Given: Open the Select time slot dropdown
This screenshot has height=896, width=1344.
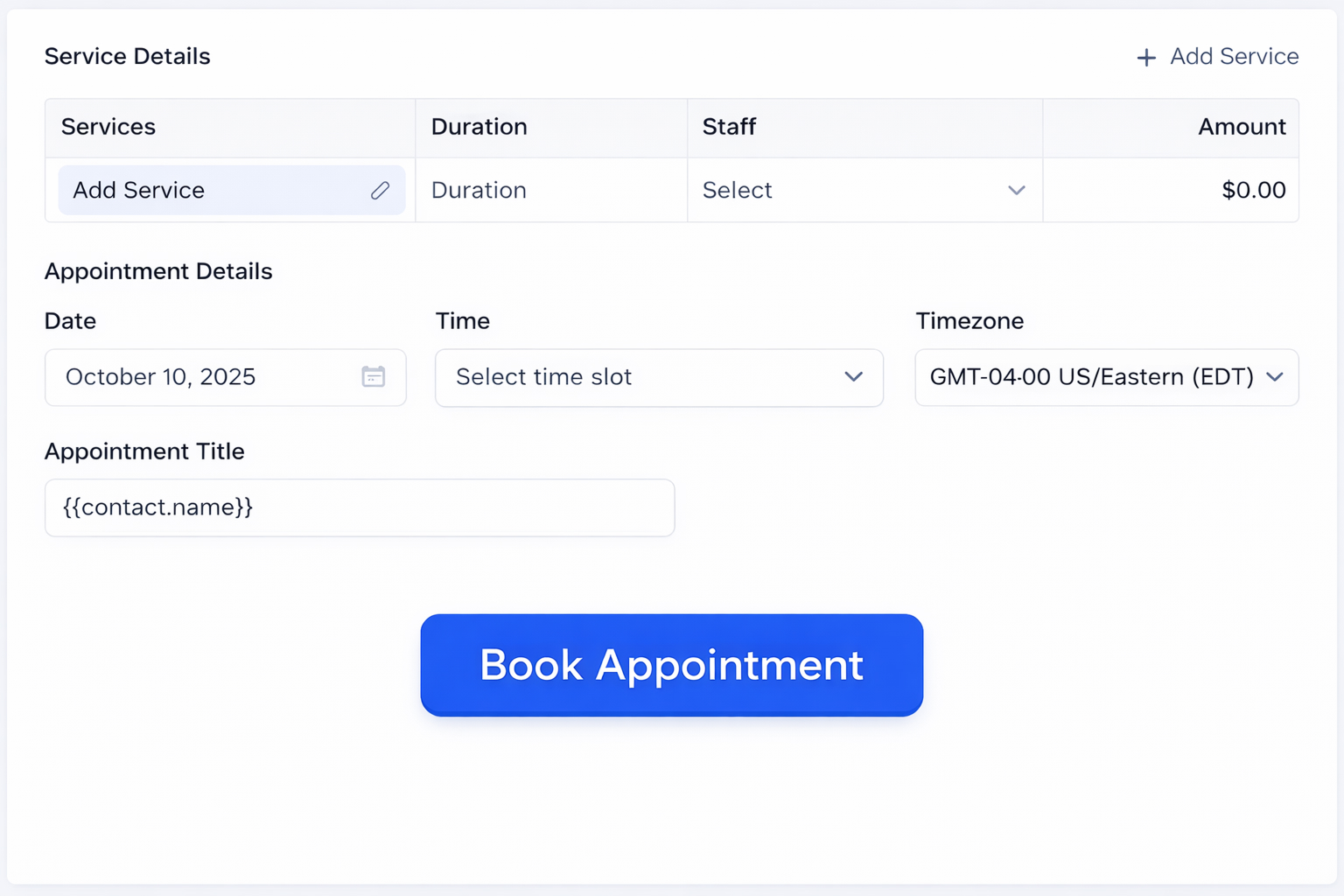Looking at the screenshot, I should click(x=658, y=377).
